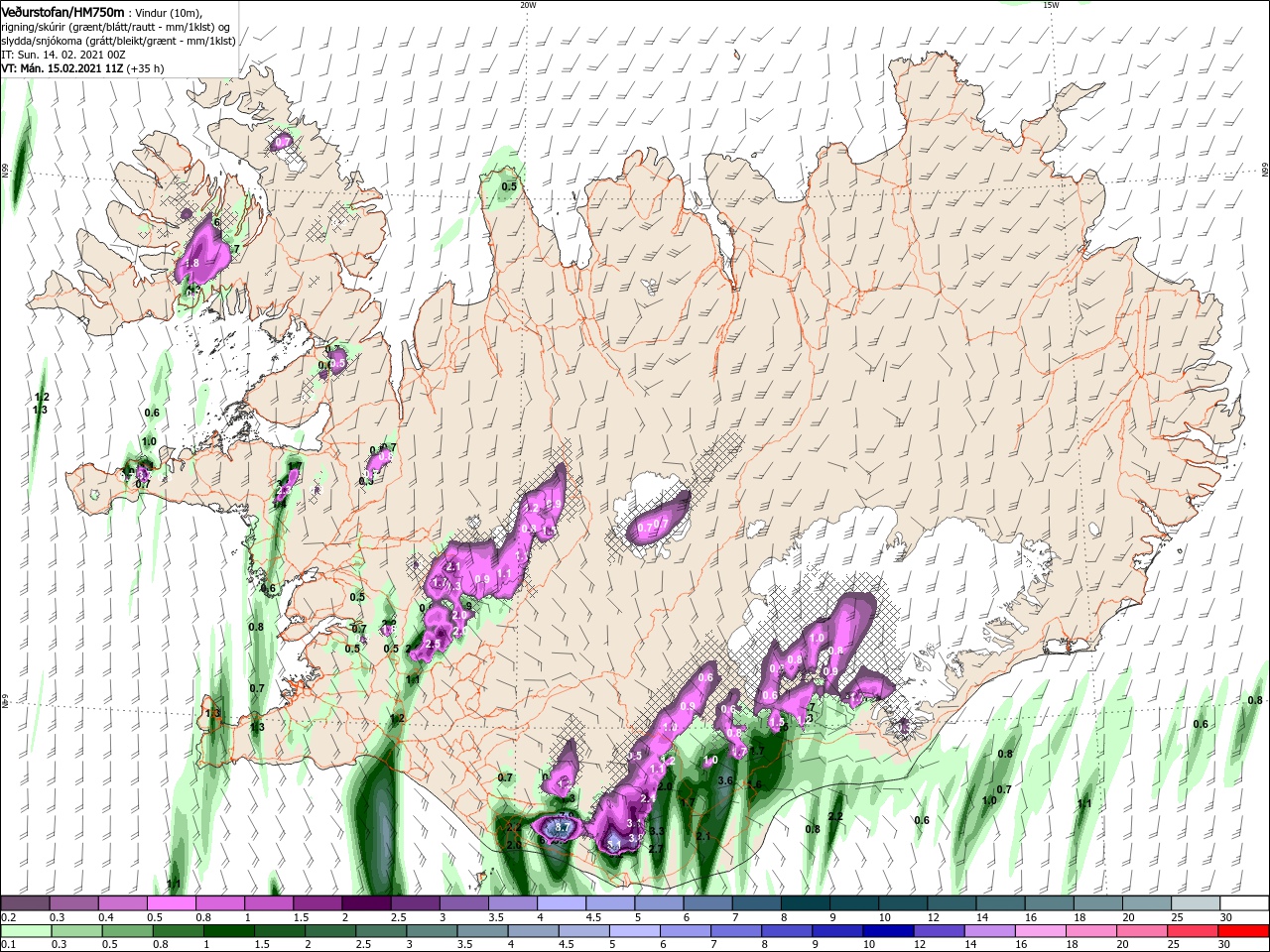Image resolution: width=1270 pixels, height=952 pixels.
Task: Click the 2.2 precipitation value offshore south
Action: pos(835,817)
